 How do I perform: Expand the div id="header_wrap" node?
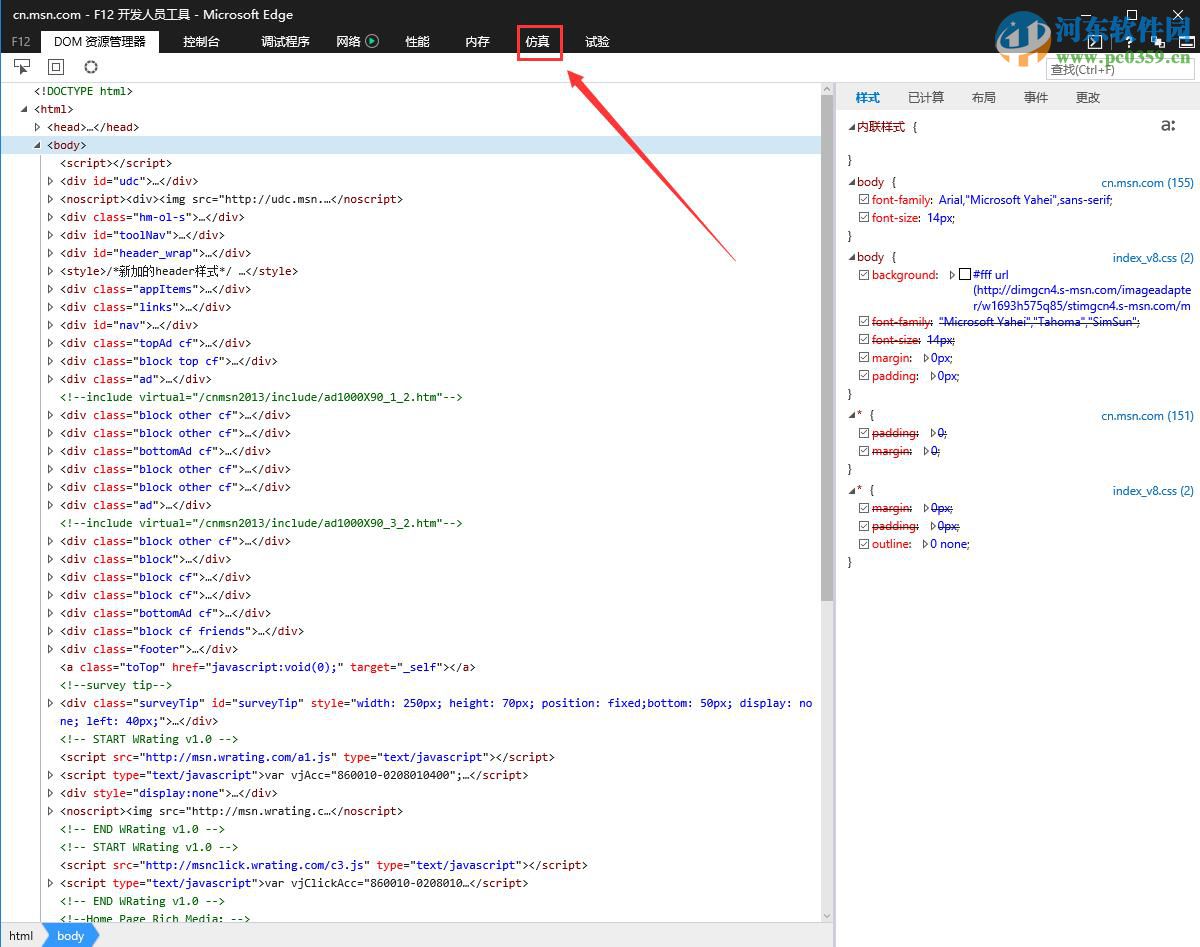51,253
